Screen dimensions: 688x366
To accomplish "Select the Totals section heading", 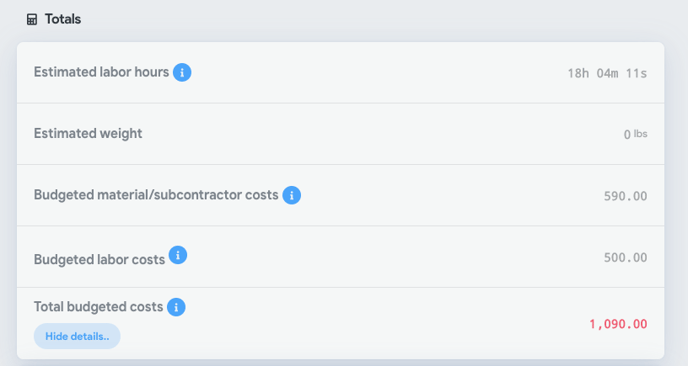I will 63,19.
